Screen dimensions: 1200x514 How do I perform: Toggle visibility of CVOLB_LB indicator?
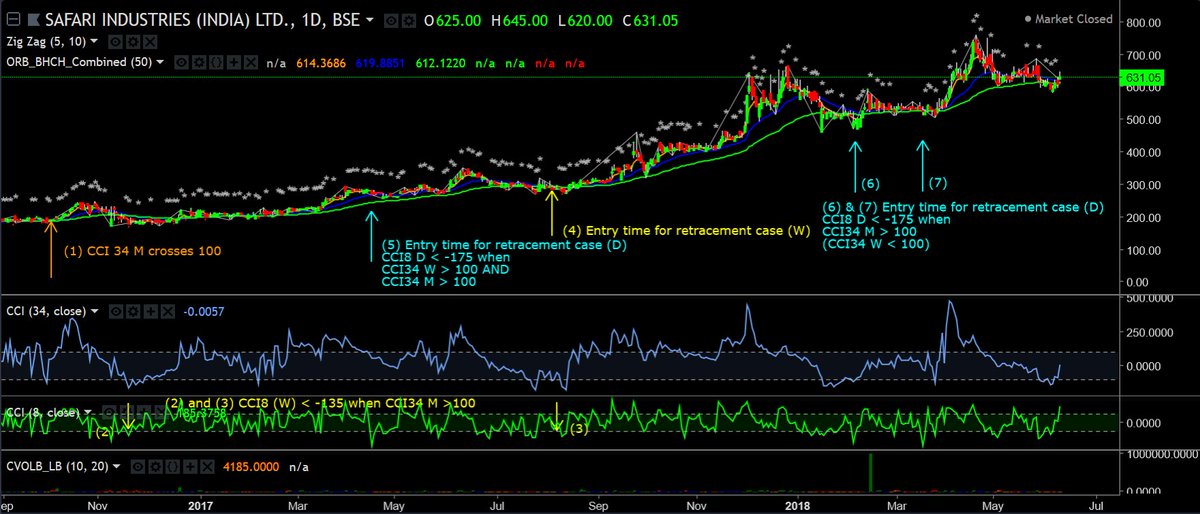(x=138, y=467)
